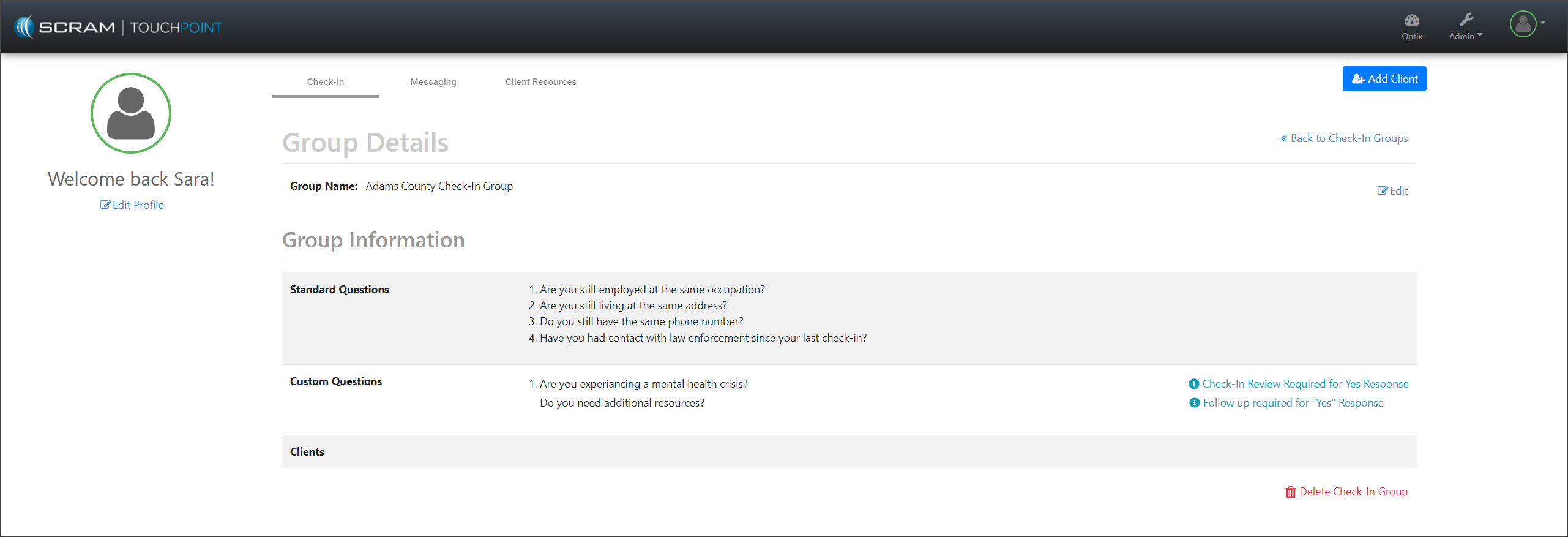Click the Admin wrench icon
Image resolution: width=1568 pixels, height=537 pixels.
pyautogui.click(x=1466, y=20)
